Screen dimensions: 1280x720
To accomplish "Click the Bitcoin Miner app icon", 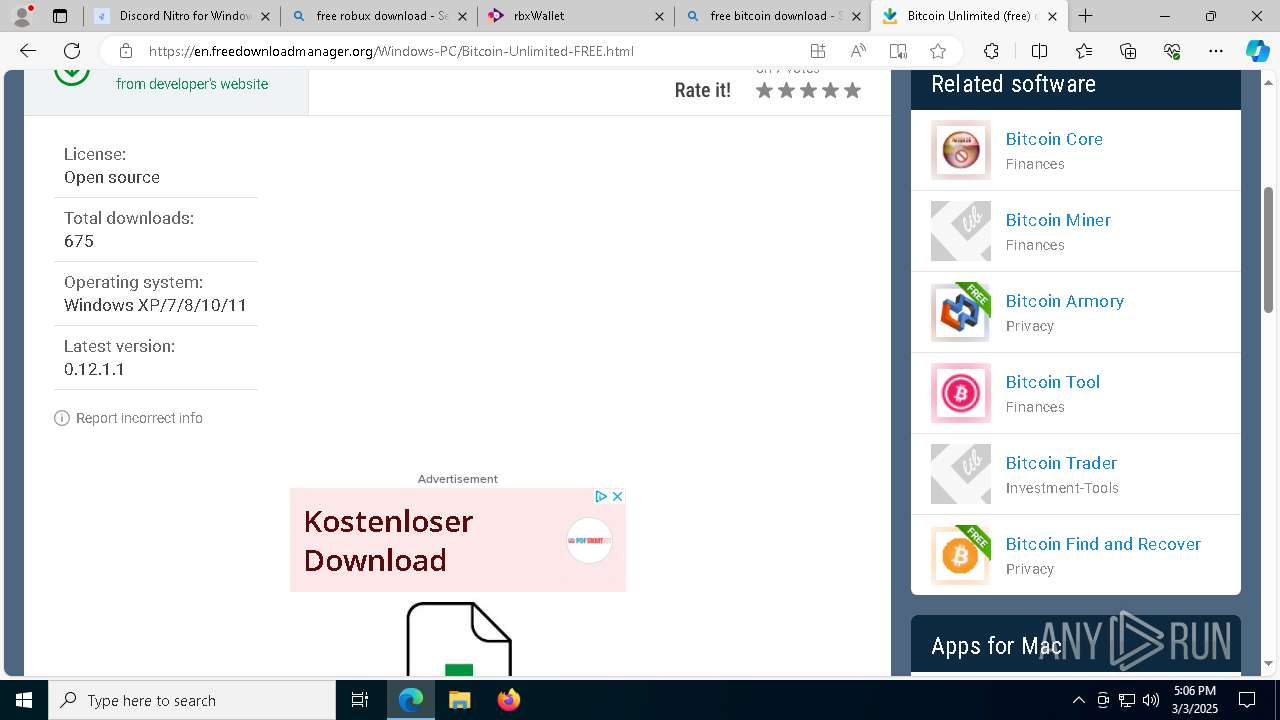I will (961, 231).
